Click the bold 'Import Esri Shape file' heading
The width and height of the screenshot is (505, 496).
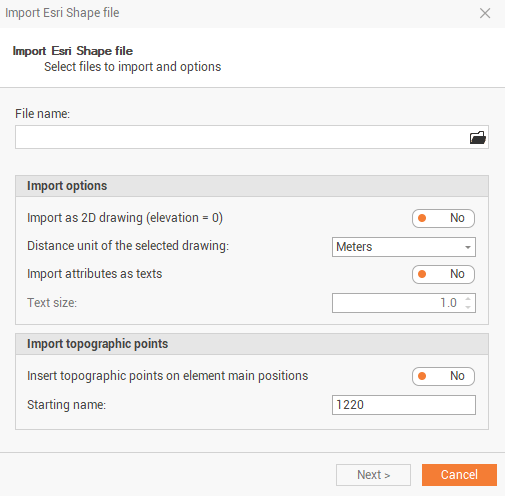(x=73, y=51)
